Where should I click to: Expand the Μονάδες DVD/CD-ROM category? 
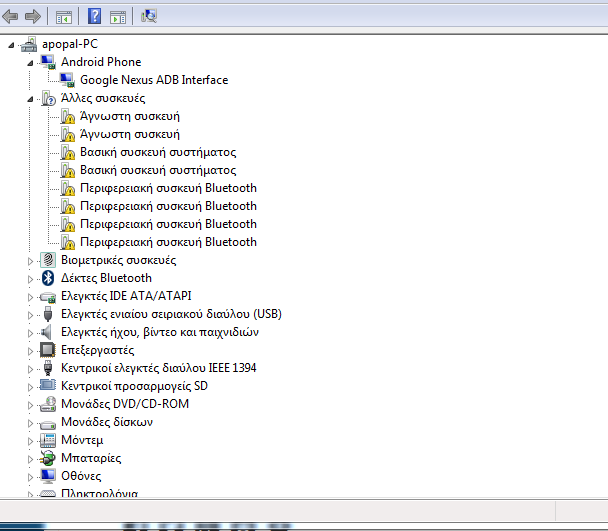click(31, 404)
